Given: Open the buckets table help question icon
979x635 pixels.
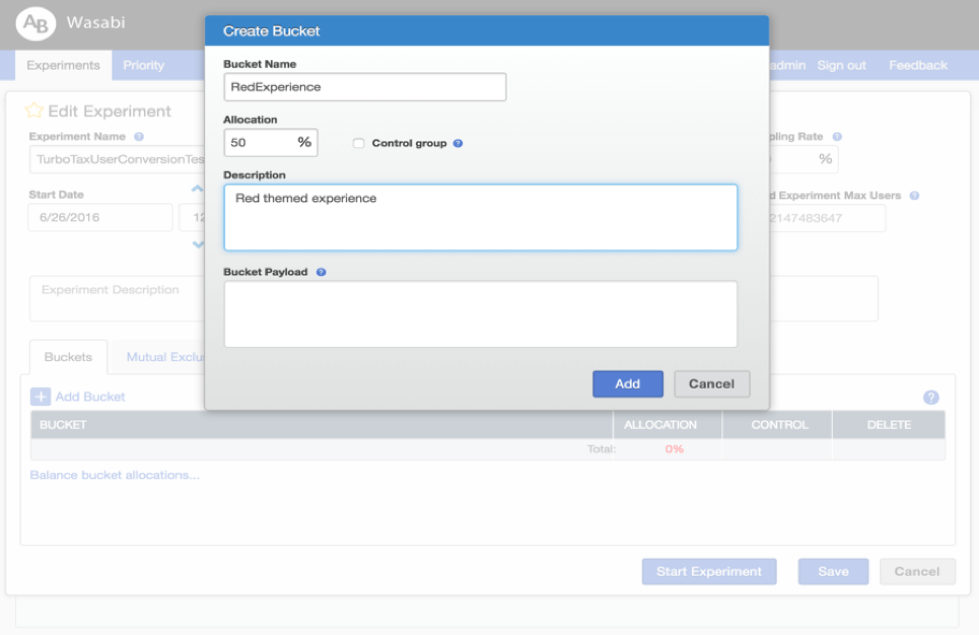Looking at the screenshot, I should pos(930,397).
